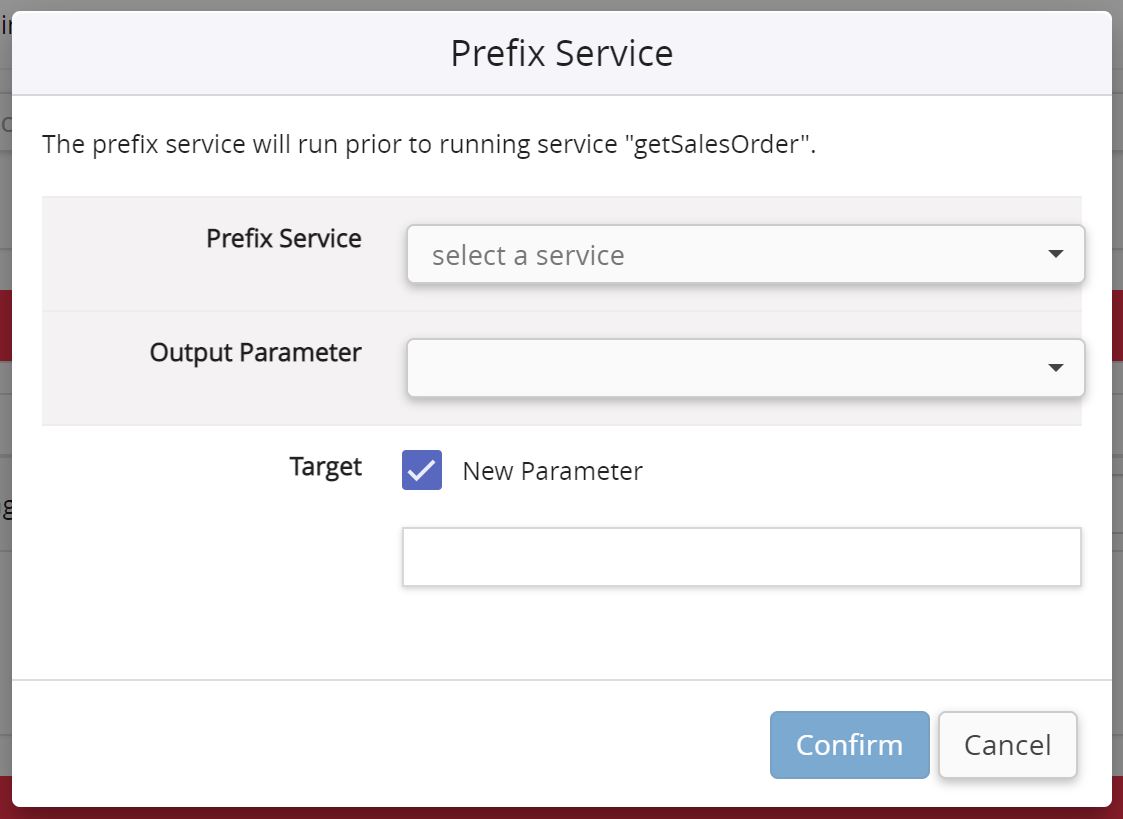Select the dialog title Prefix Service
1123x819 pixels.
point(562,53)
